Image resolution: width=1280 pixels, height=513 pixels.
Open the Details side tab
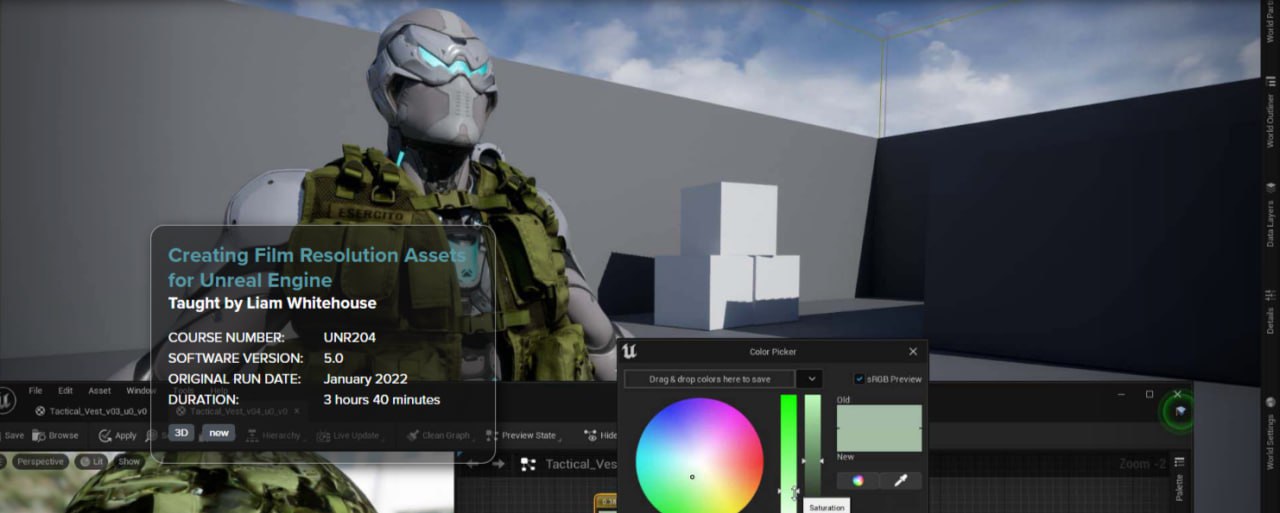point(1271,312)
